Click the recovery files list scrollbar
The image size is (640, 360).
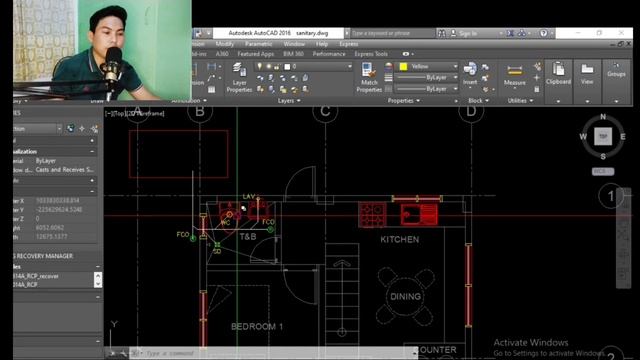(x=98, y=280)
